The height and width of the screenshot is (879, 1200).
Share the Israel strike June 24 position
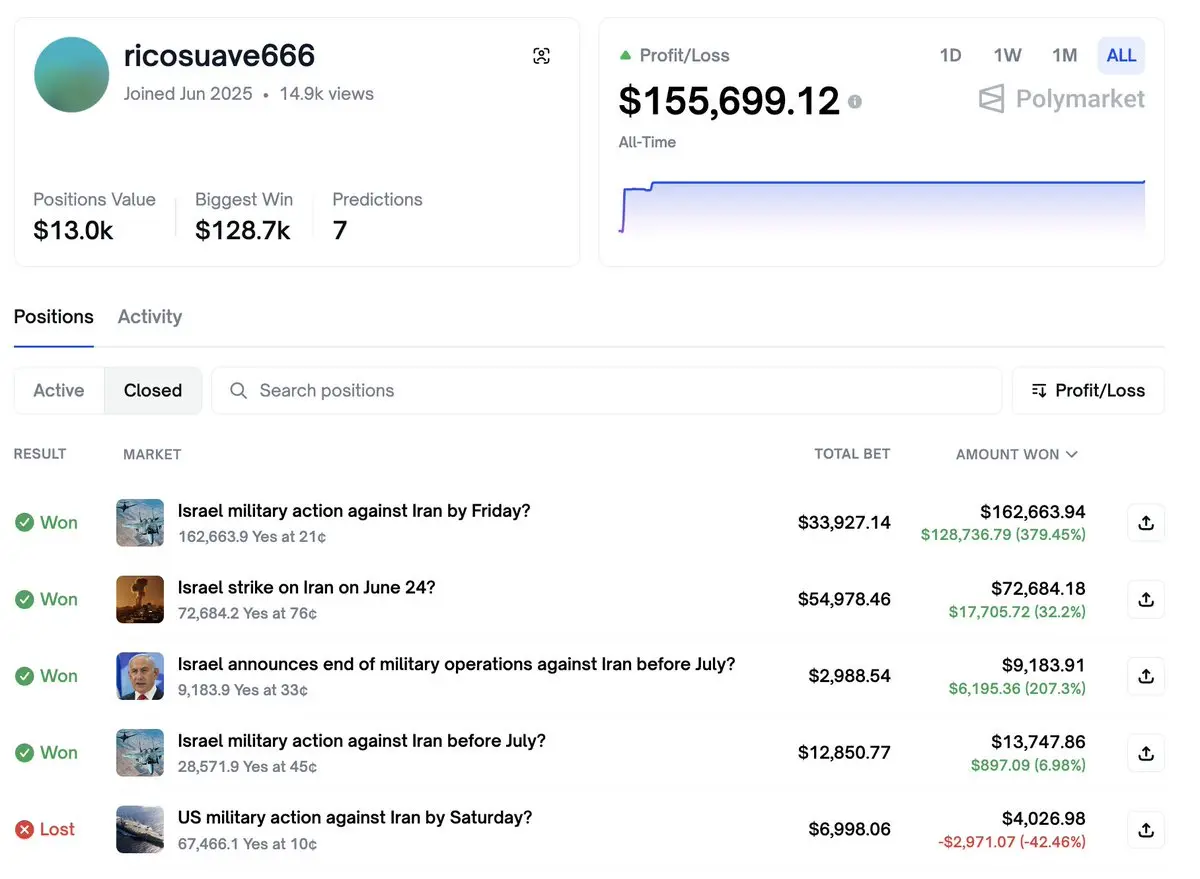click(1146, 599)
